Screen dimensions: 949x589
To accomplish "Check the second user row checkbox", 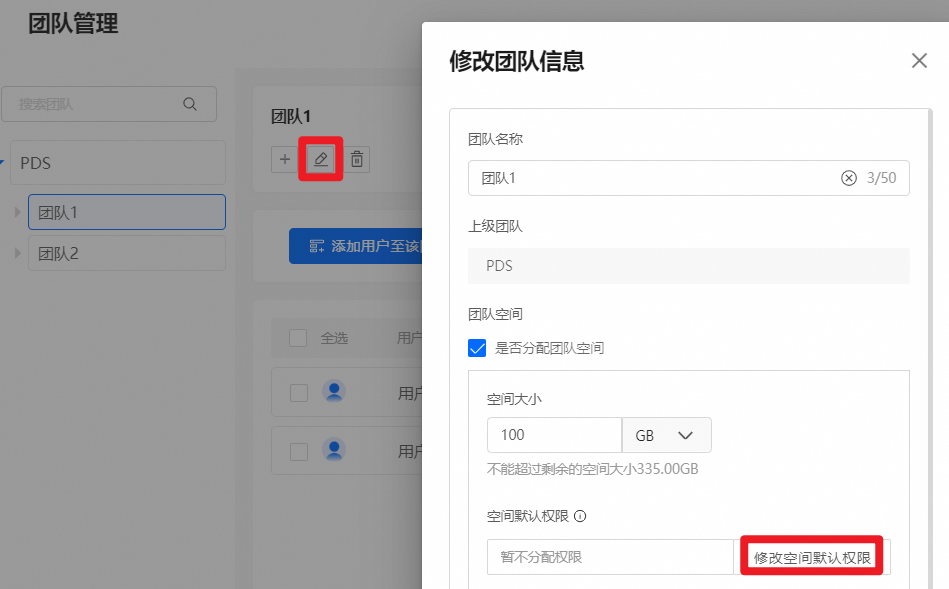I will click(x=299, y=452).
